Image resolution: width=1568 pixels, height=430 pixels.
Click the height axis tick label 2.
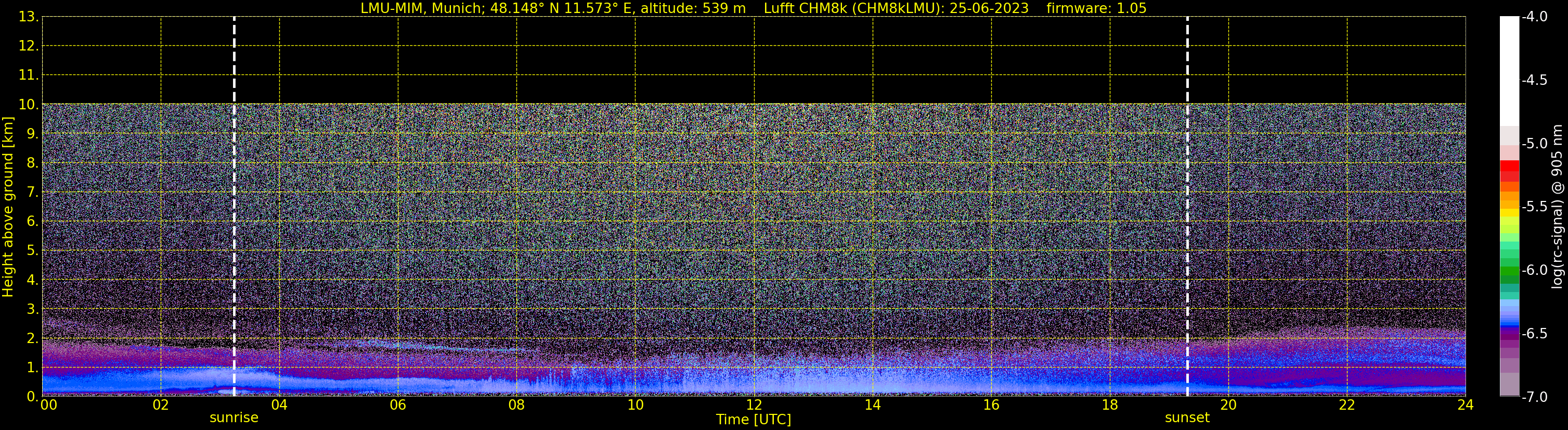[32, 339]
